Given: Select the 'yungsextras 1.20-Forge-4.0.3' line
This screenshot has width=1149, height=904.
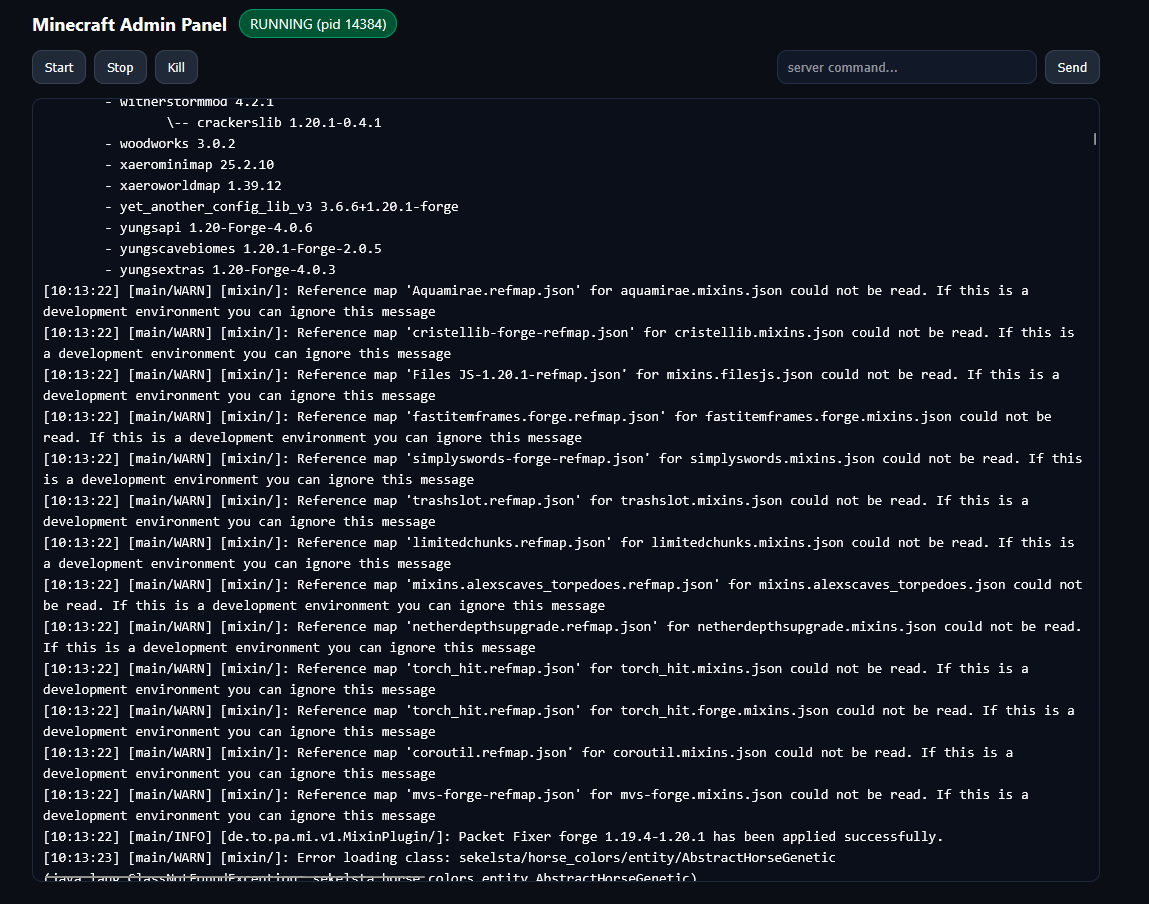Looking at the screenshot, I should point(220,270).
